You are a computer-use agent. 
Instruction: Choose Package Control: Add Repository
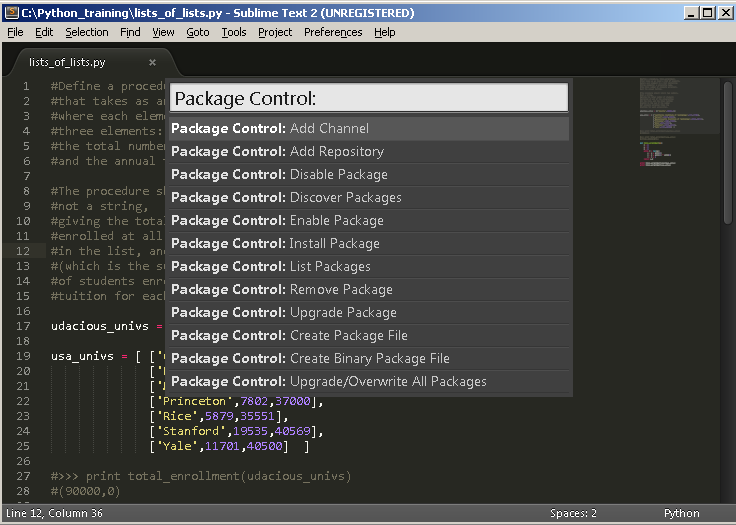pos(369,152)
